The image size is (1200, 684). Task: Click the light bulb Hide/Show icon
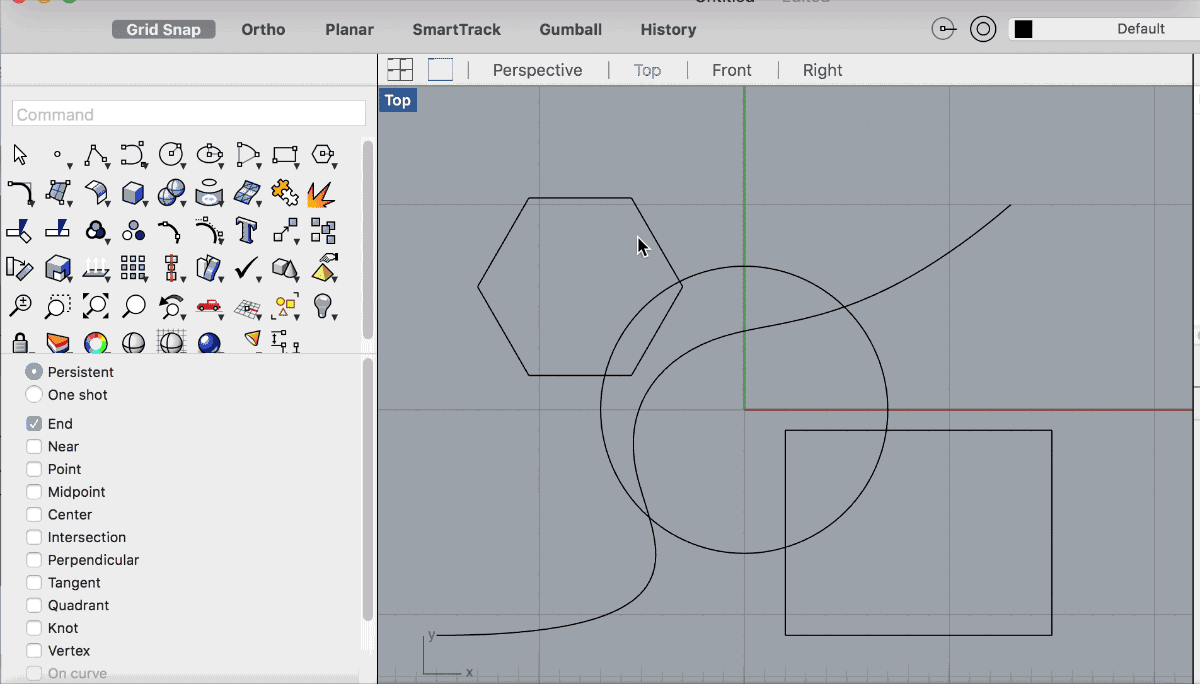tap(322, 305)
